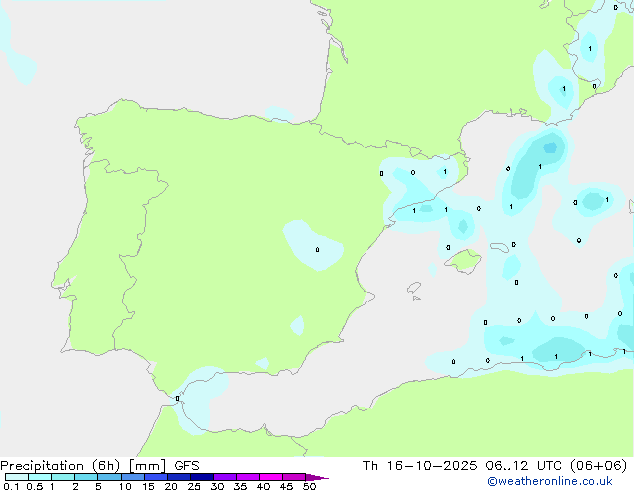Click the '0.1' legend scale label

11,486
